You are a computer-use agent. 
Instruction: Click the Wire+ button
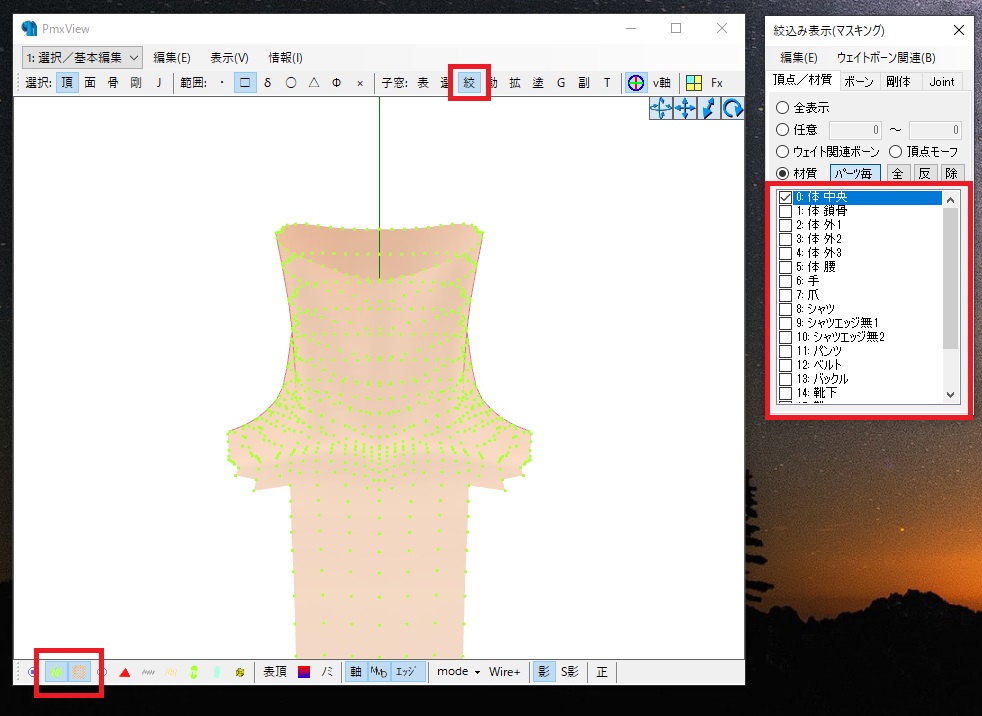click(x=504, y=672)
